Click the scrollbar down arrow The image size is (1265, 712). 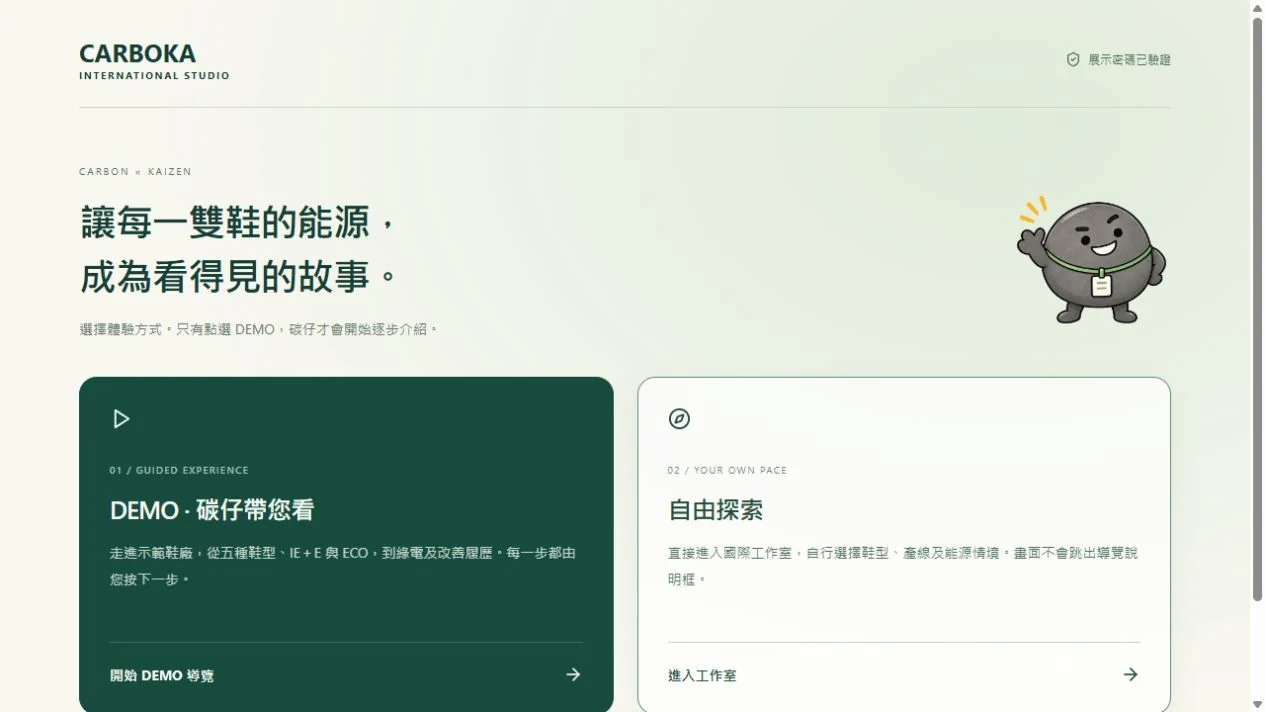tap(1257, 704)
